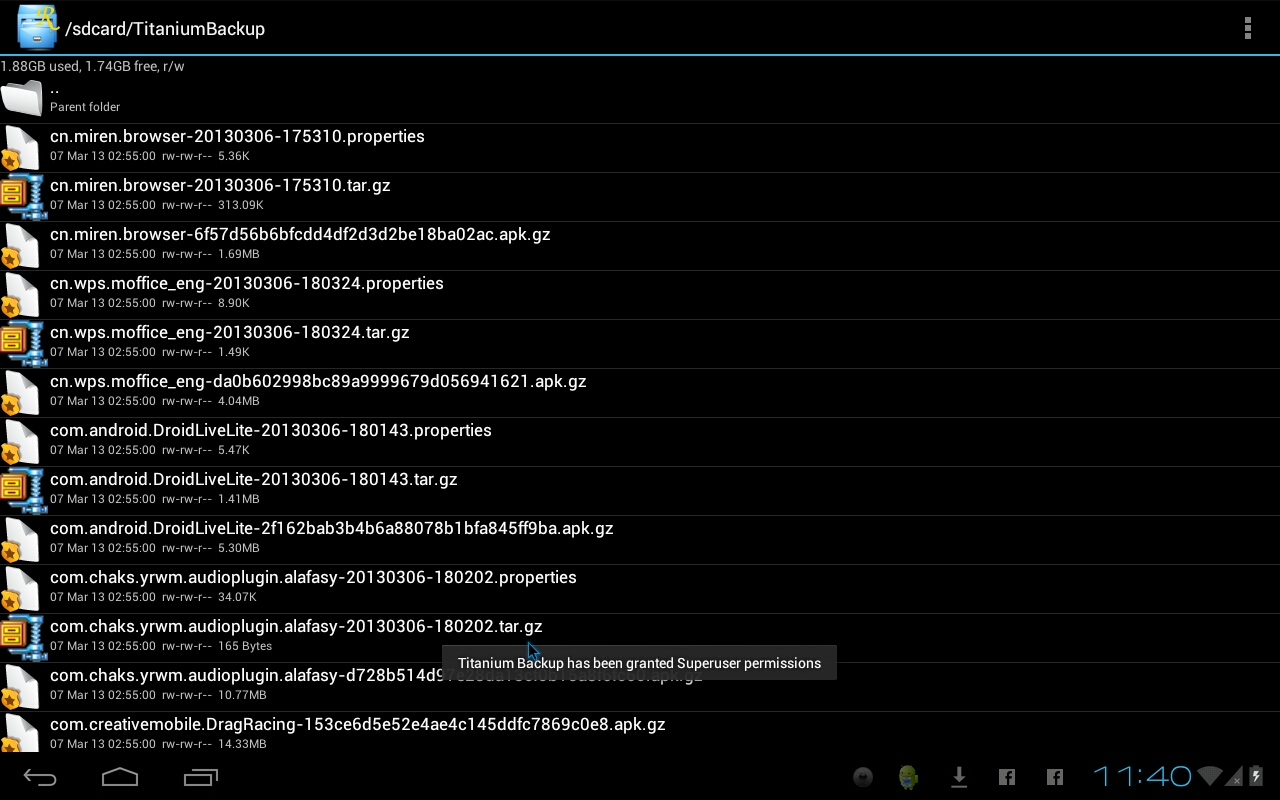The height and width of the screenshot is (800, 1280).
Task: Open cn.miren.browser-6f57d56b6bfcdd4df2d3d2be18ba02ac.apk.gz file name
Action: pos(300,234)
